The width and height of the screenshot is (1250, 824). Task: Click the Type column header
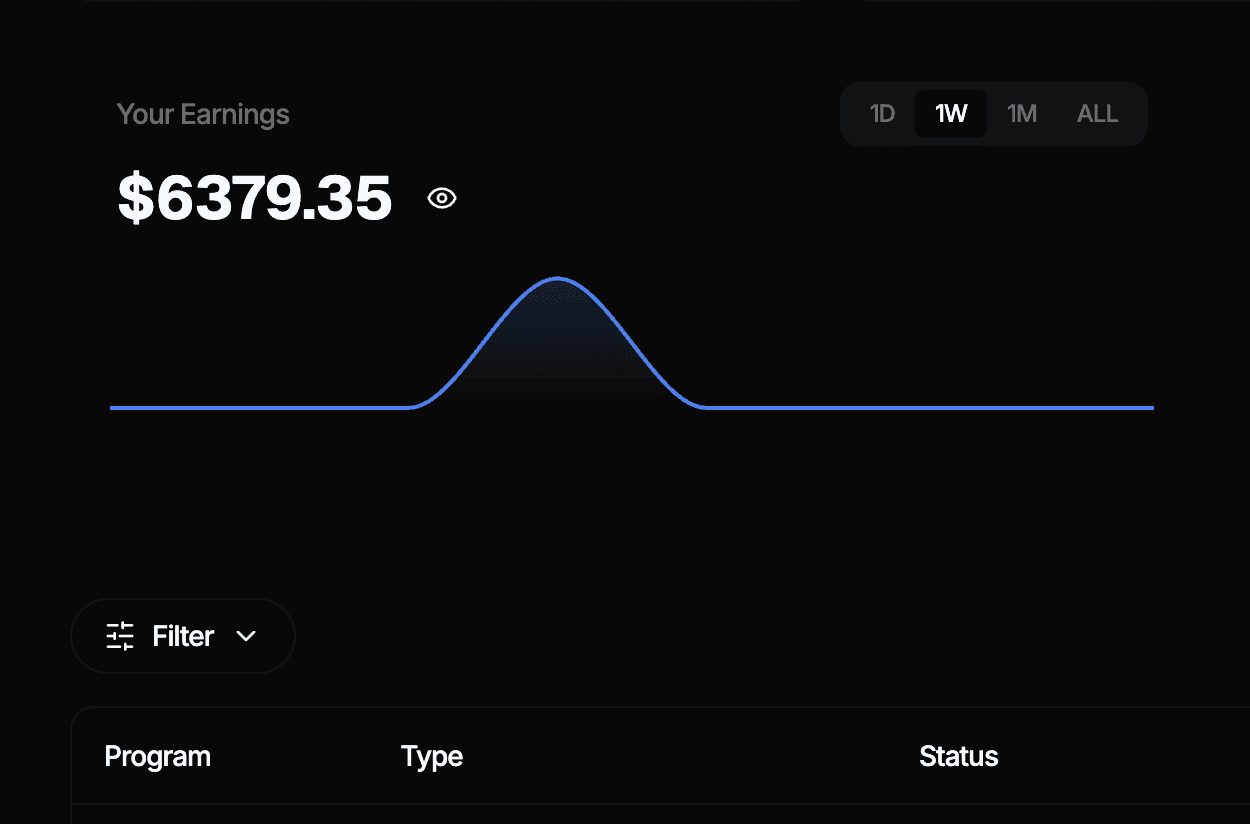432,756
